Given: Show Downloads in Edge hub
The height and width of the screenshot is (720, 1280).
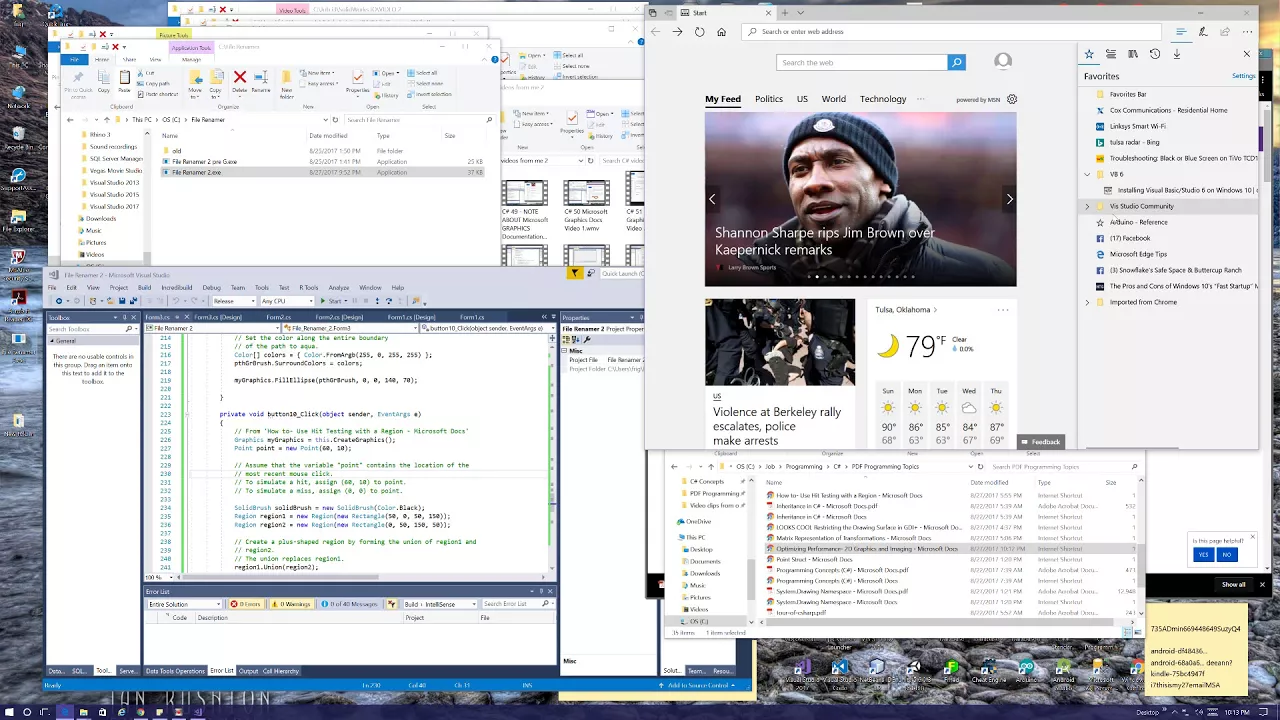Looking at the screenshot, I should (1177, 54).
